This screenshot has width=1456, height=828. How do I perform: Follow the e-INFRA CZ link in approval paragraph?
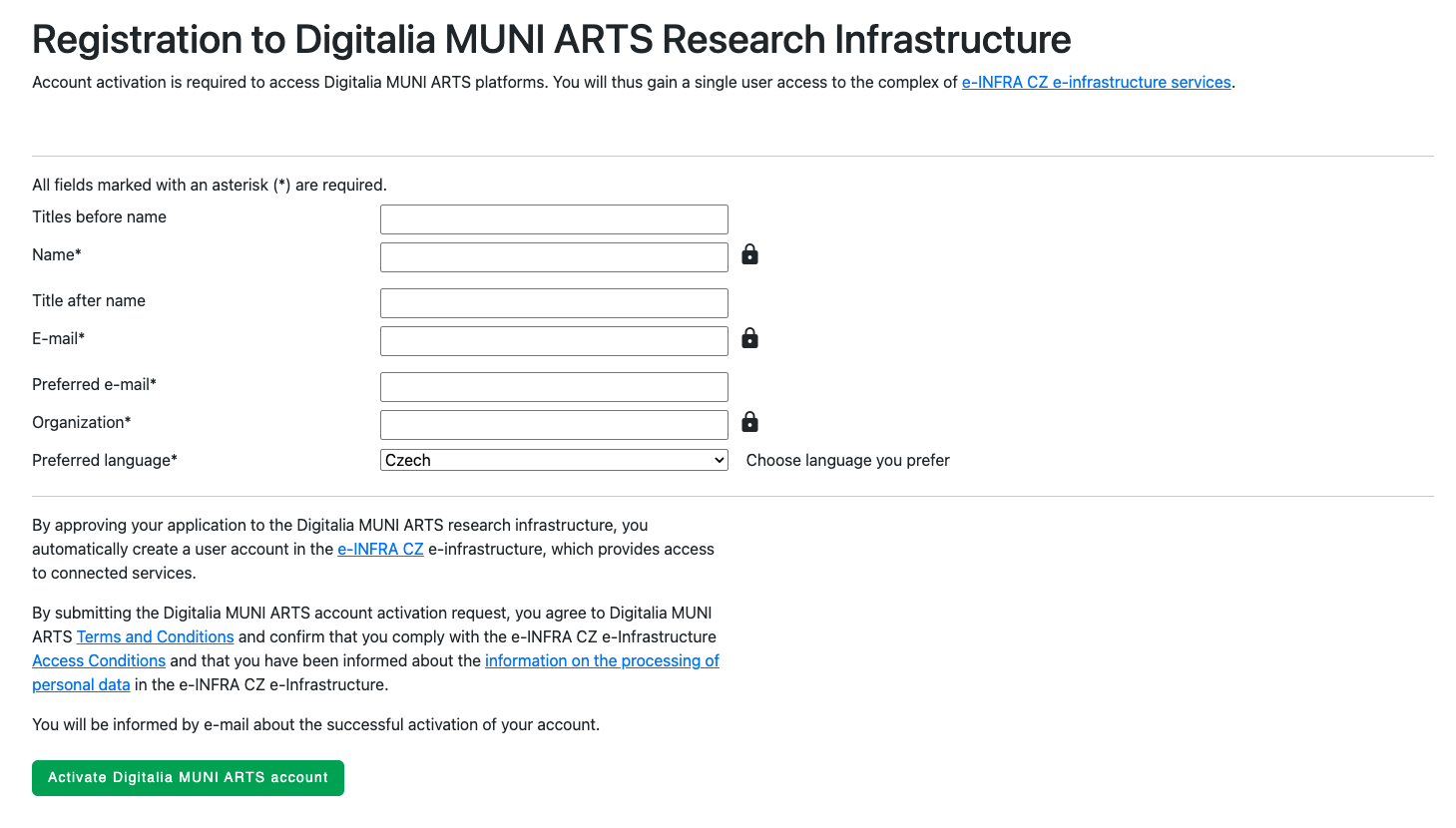click(x=380, y=550)
